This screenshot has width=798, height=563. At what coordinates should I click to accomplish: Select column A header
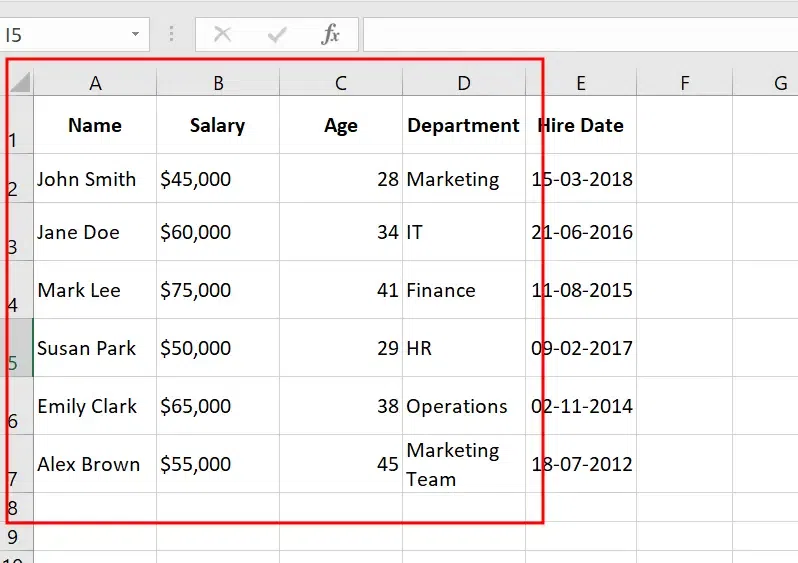point(95,83)
